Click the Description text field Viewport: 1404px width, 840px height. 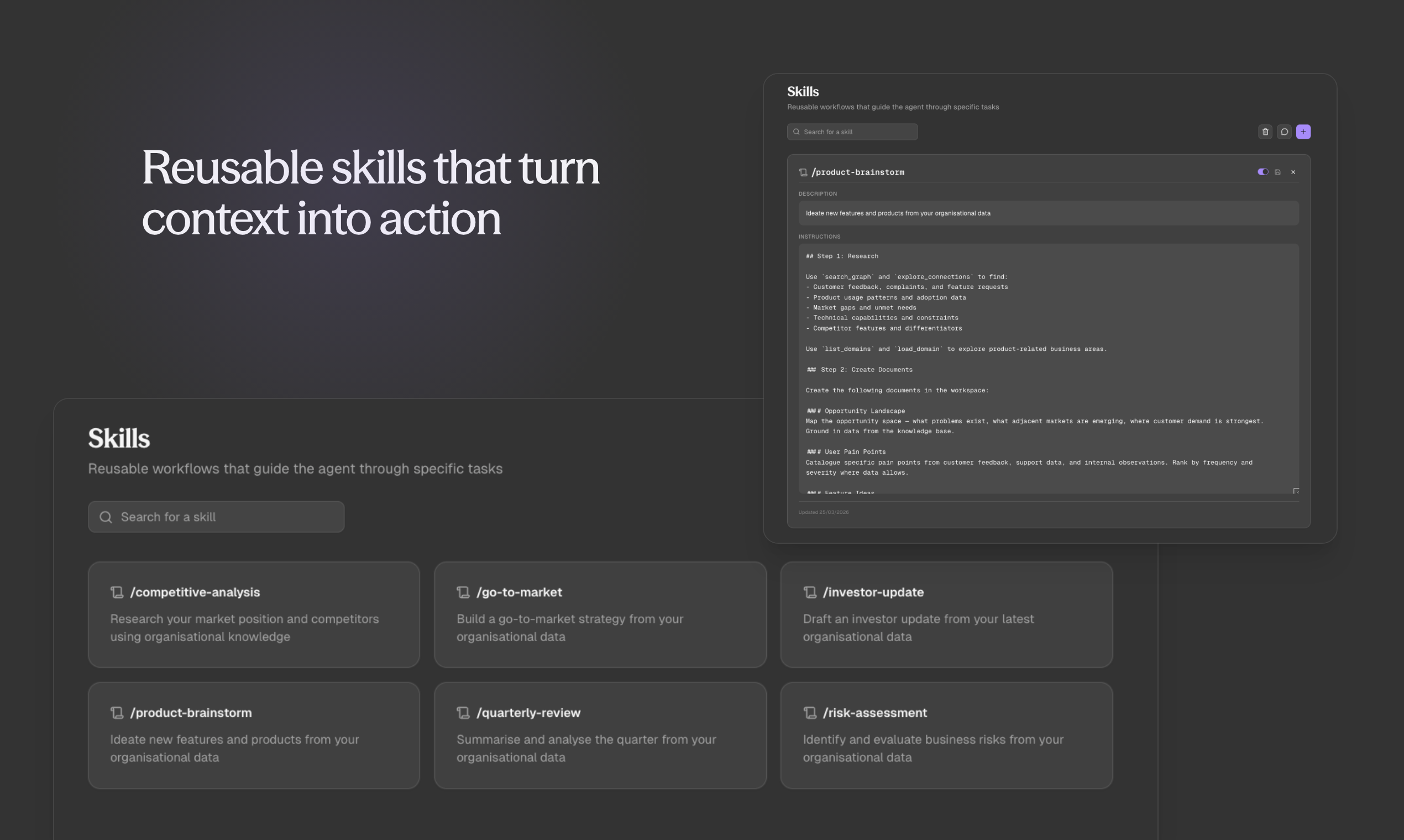[x=1048, y=213]
